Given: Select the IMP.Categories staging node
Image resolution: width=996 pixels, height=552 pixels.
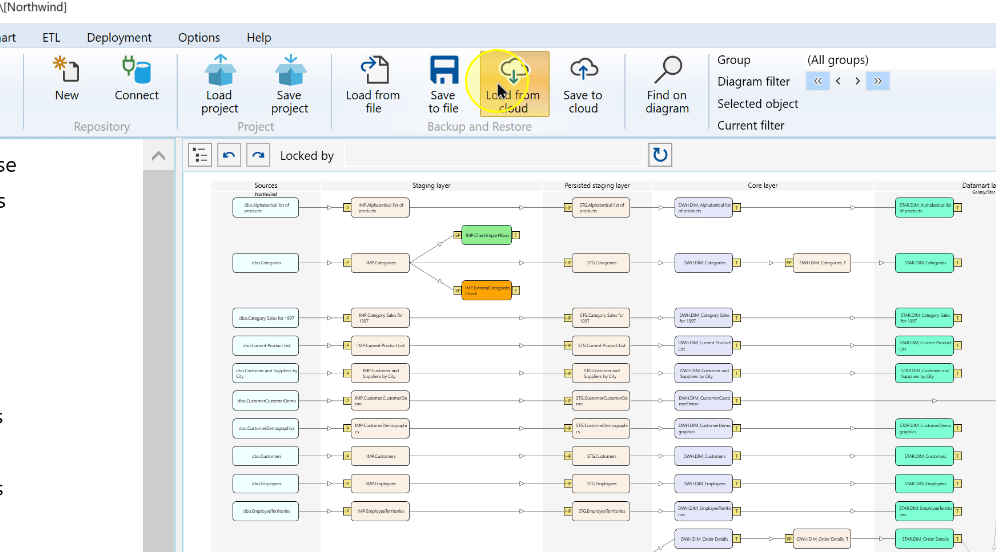Looking at the screenshot, I should 380,262.
